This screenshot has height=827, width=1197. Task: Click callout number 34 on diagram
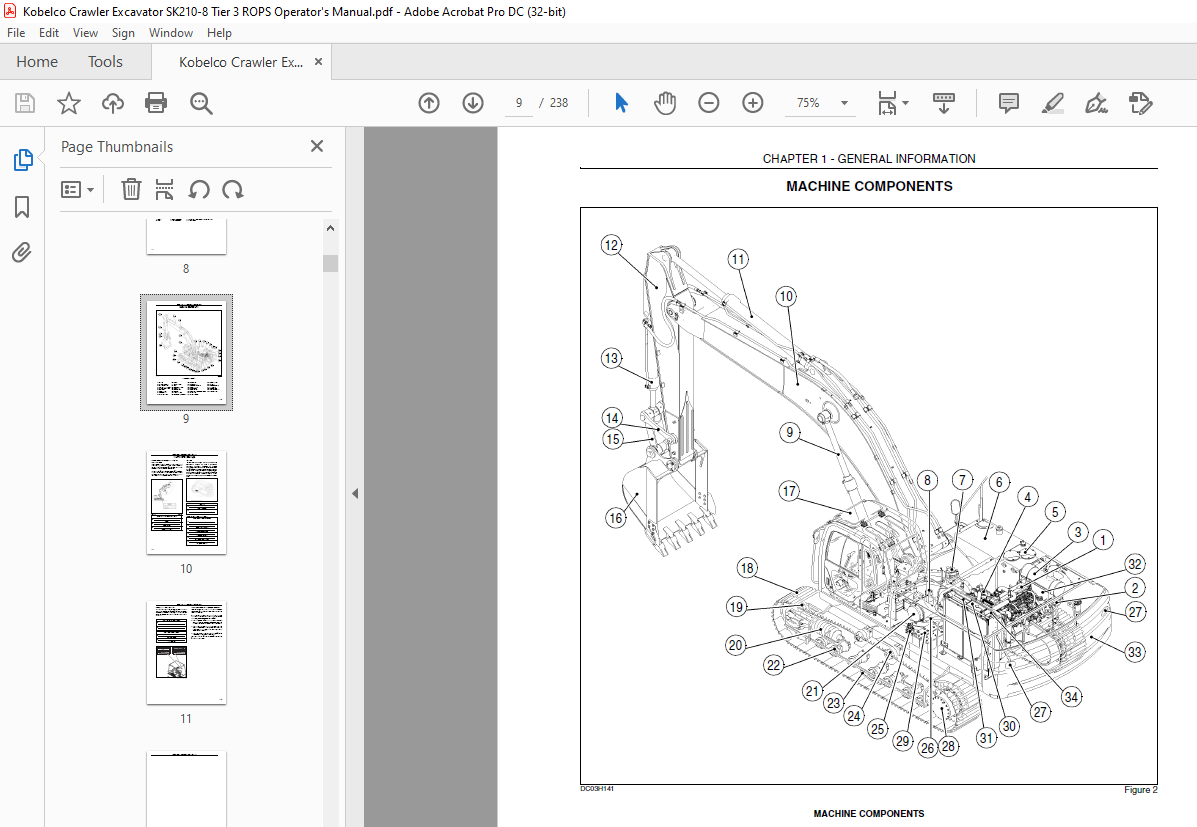1071,696
